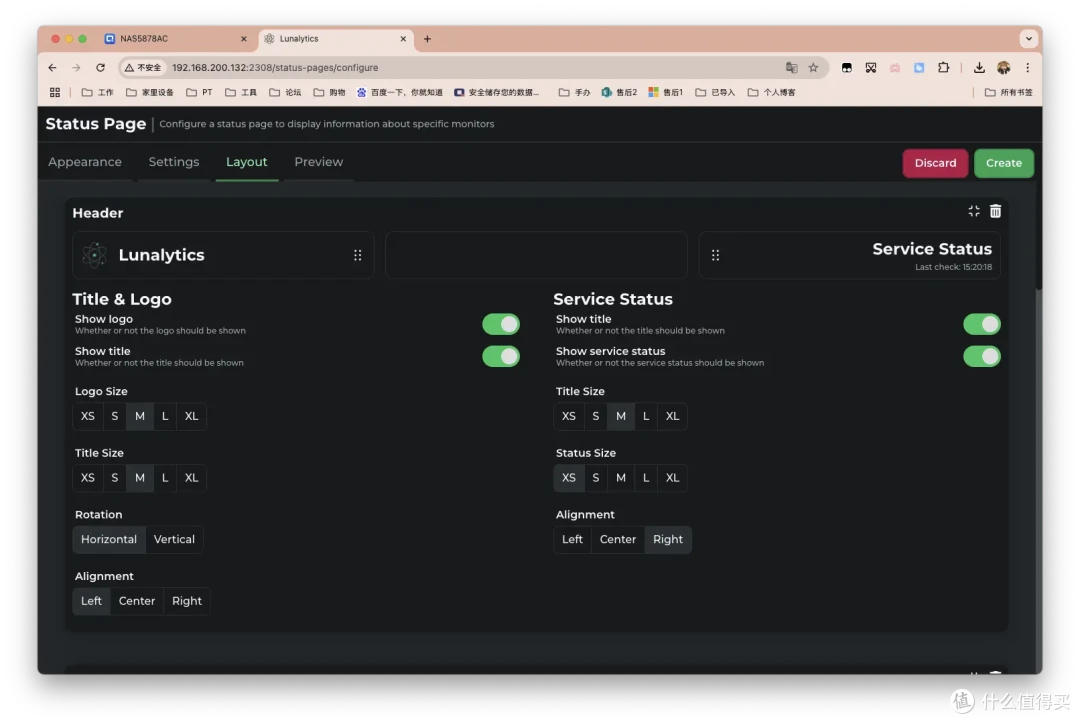1080x724 pixels.
Task: Set Title & Logo alignment to Right
Action: [187, 601]
